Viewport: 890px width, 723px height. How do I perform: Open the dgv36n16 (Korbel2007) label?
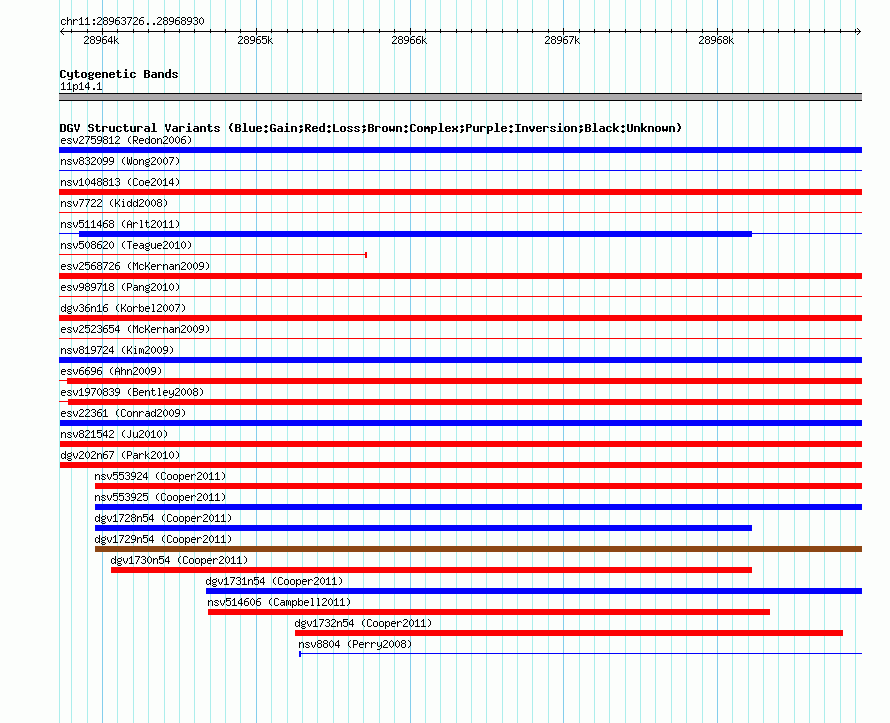pyautogui.click(x=123, y=308)
